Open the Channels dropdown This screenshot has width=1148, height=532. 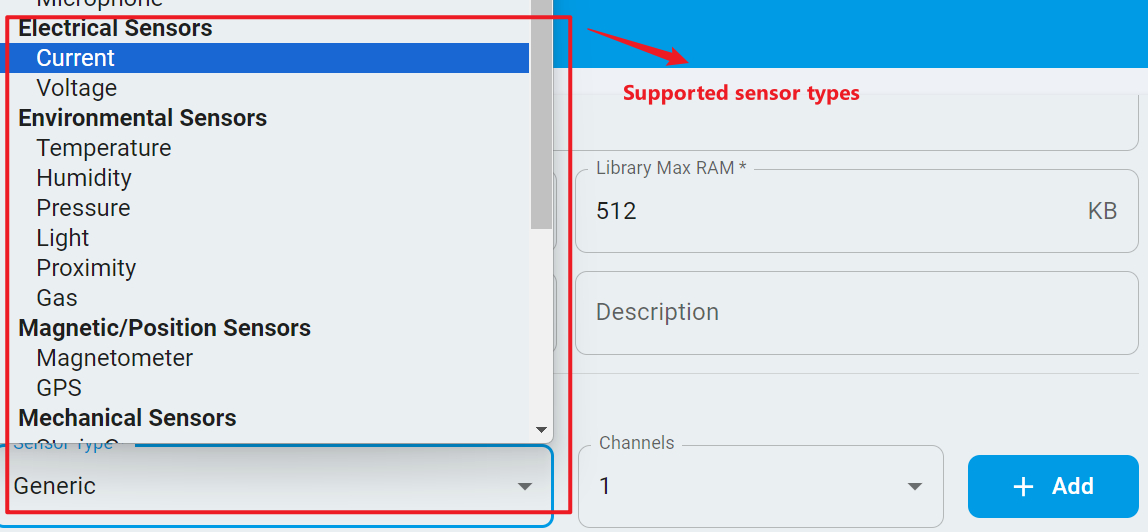pyautogui.click(x=760, y=486)
